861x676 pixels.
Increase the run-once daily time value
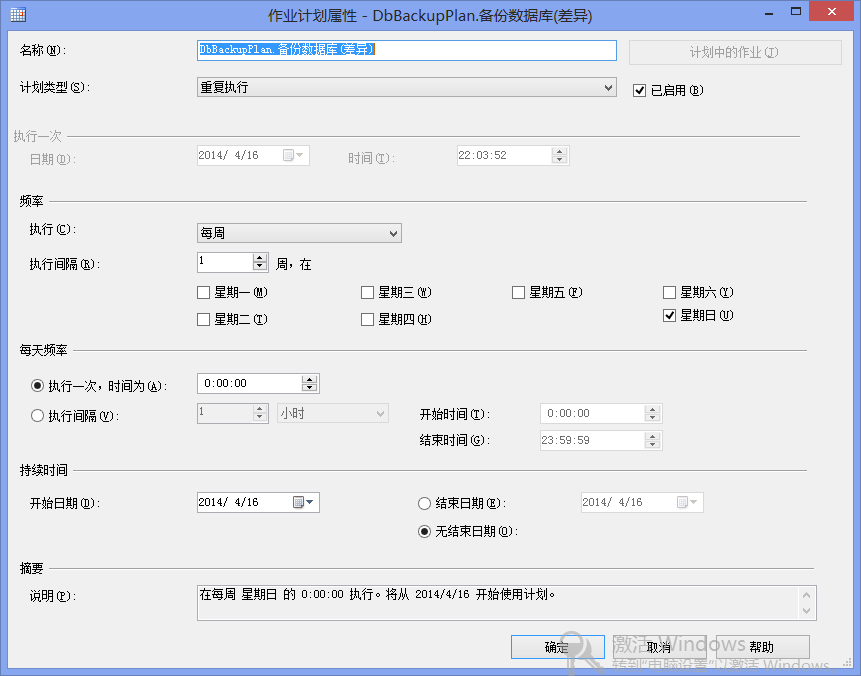point(310,379)
